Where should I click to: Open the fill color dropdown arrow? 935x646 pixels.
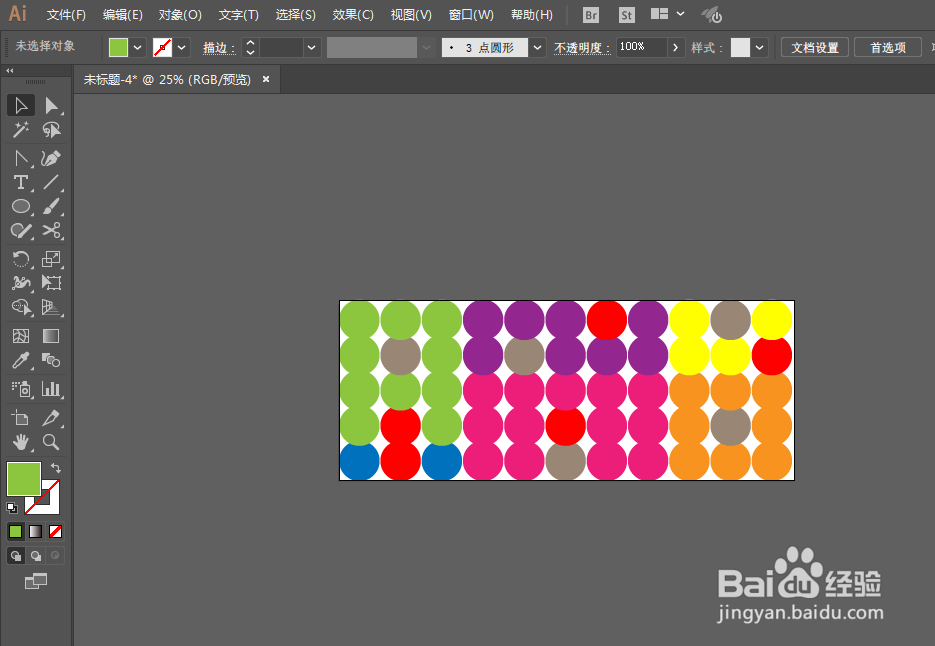click(138, 47)
